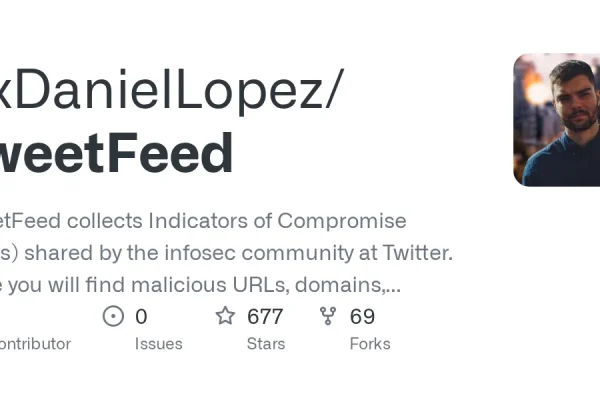The width and height of the screenshot is (600, 400).
Task: Select the issue count number 0
Action: (x=141, y=317)
